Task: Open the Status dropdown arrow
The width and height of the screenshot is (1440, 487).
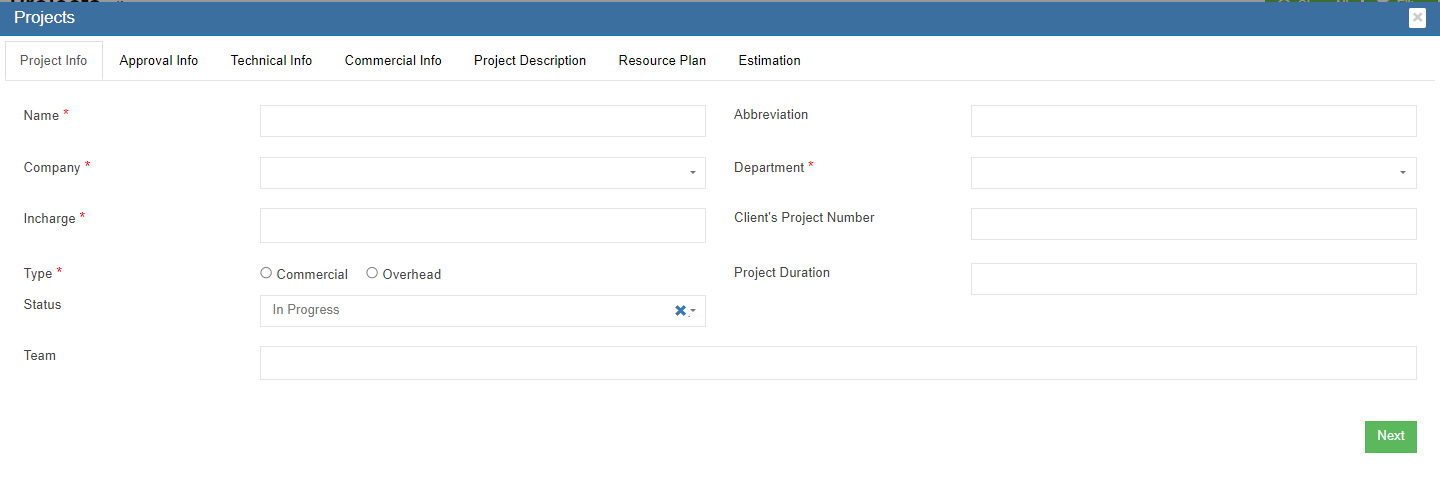Action: 693,312
